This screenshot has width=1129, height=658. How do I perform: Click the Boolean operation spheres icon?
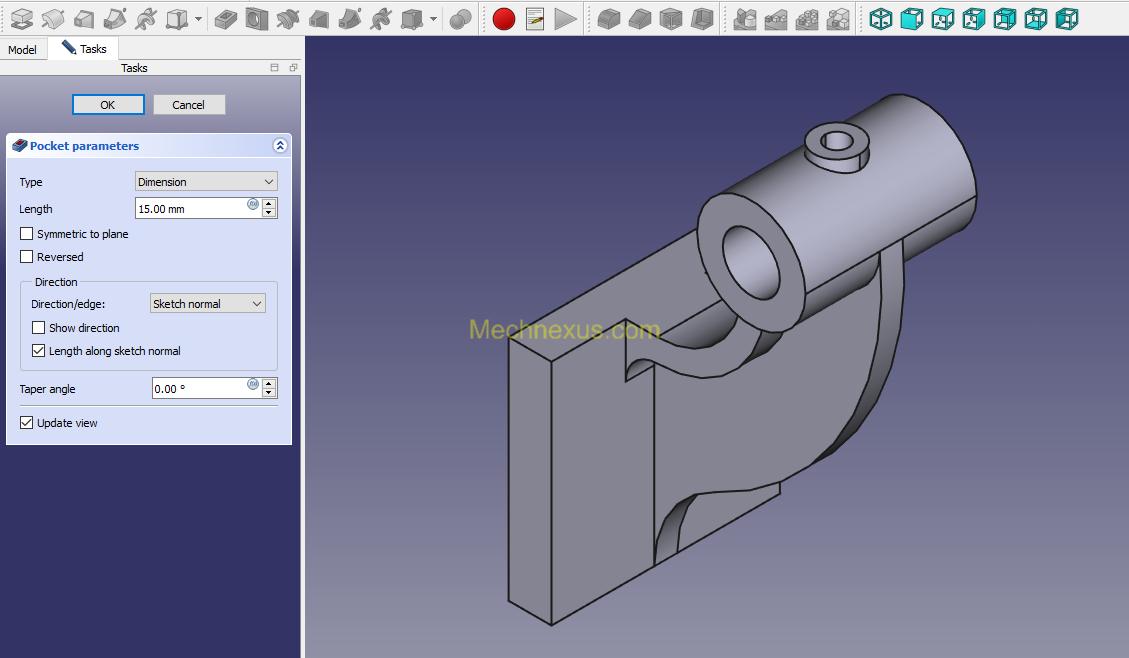[x=460, y=18]
